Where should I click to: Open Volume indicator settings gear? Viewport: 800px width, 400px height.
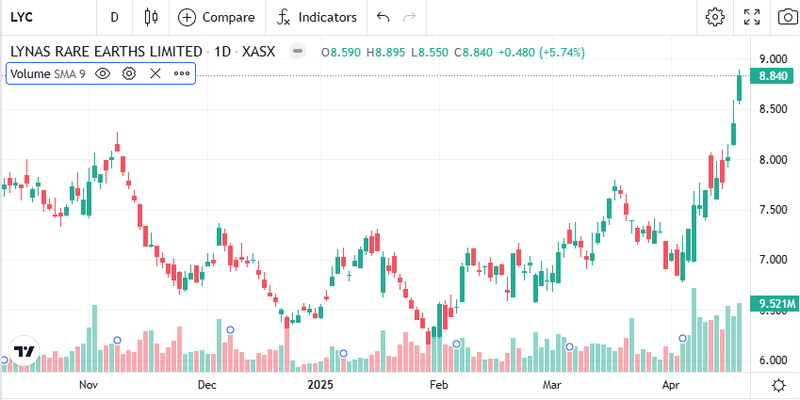[129, 73]
